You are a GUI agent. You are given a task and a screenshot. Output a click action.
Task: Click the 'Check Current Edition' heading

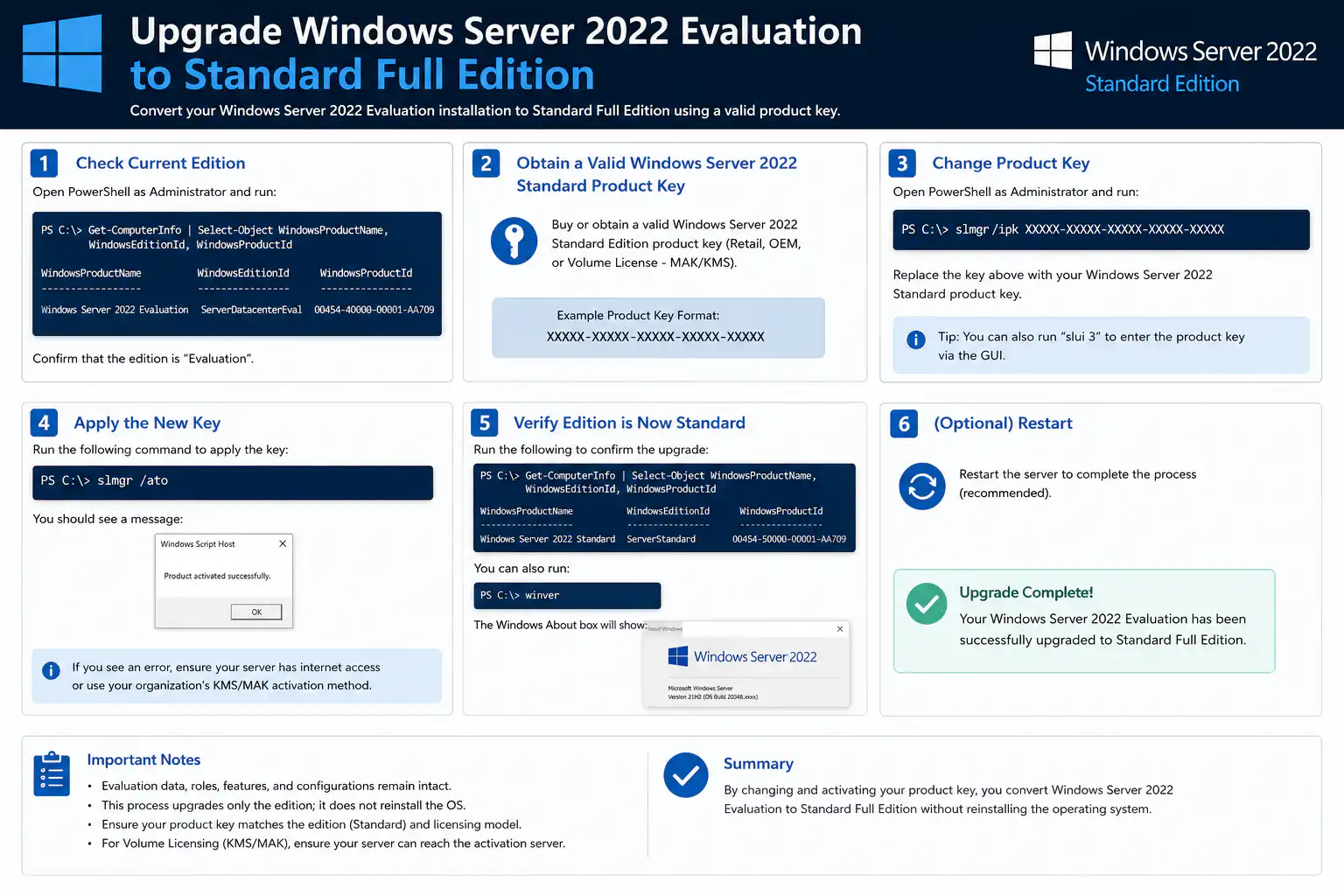[x=160, y=163]
